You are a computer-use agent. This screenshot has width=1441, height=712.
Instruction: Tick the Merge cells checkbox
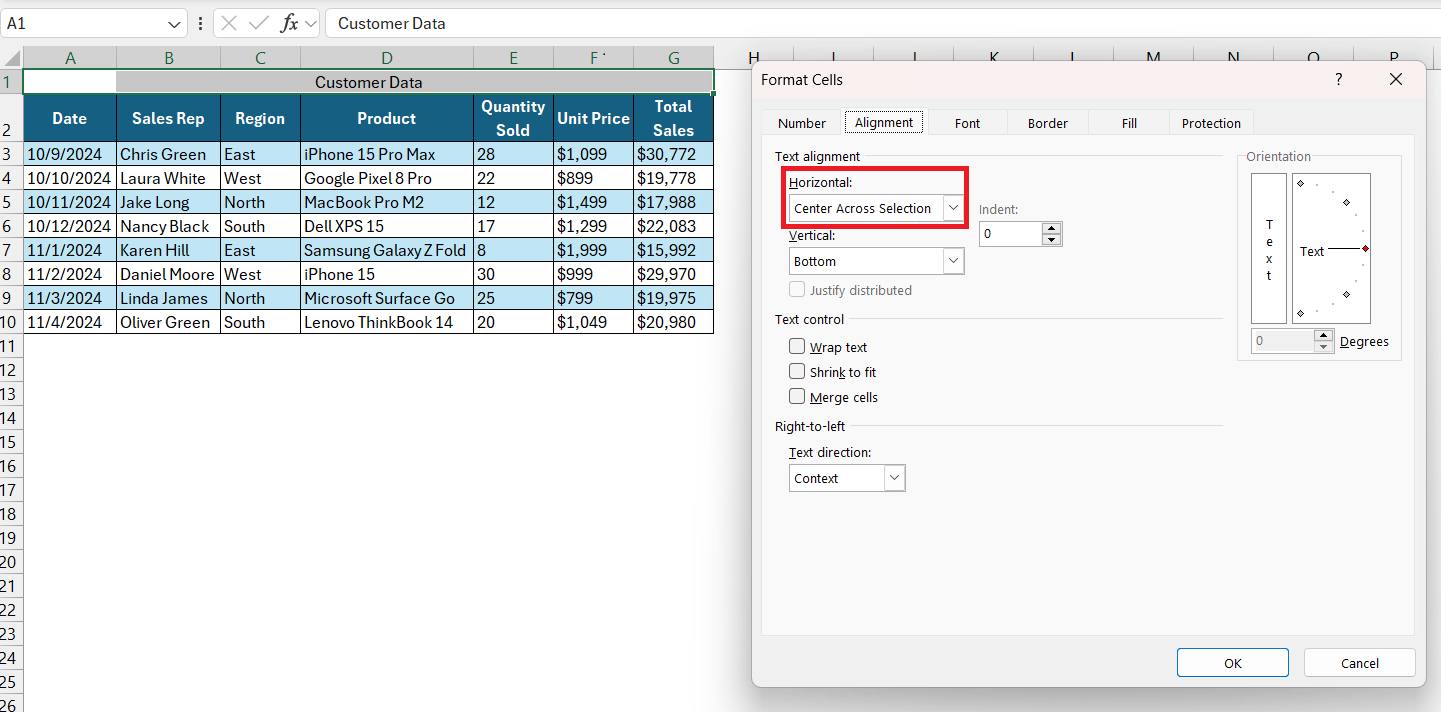coord(797,396)
